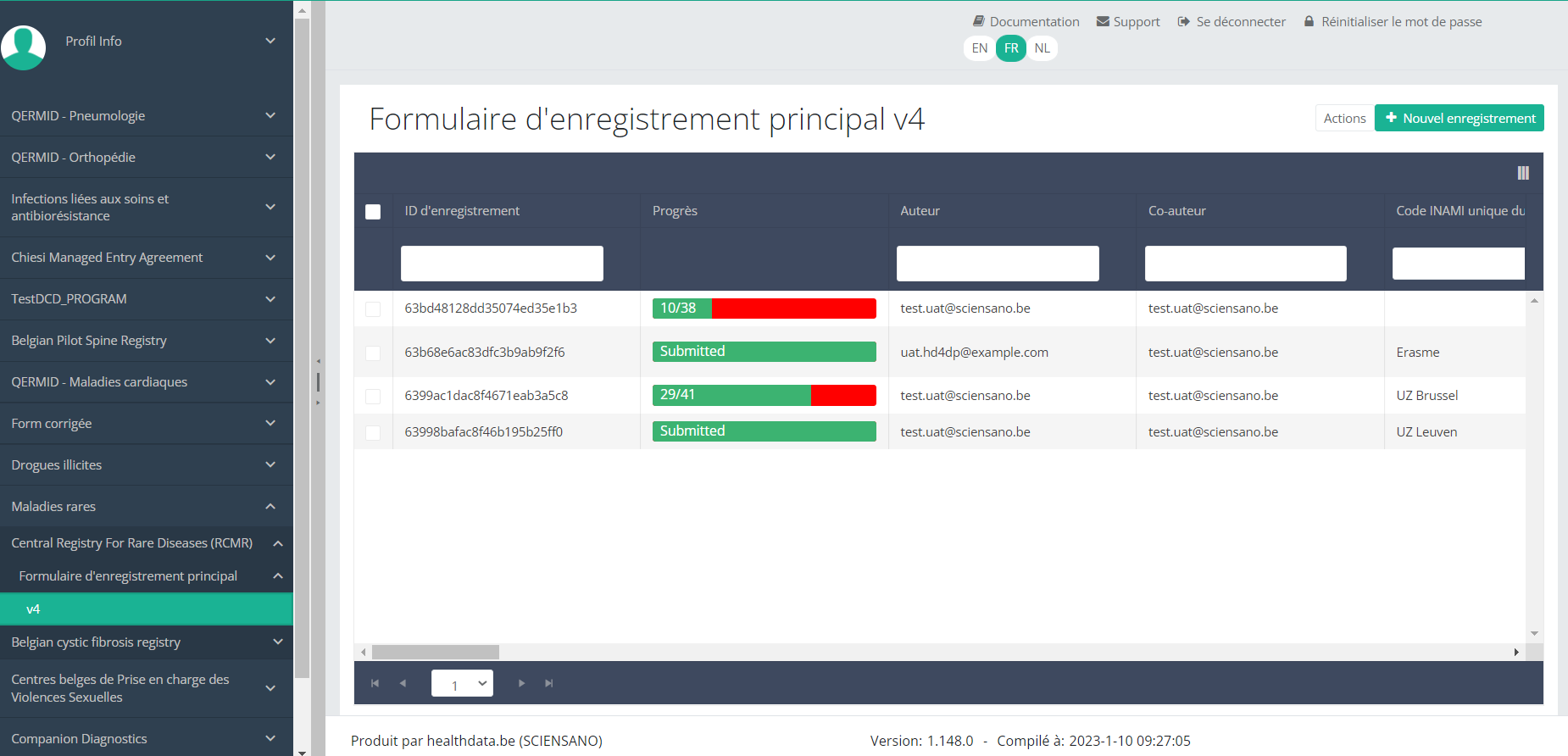Click the user avatar profile icon
This screenshot has height=756, width=1568.
tap(24, 47)
